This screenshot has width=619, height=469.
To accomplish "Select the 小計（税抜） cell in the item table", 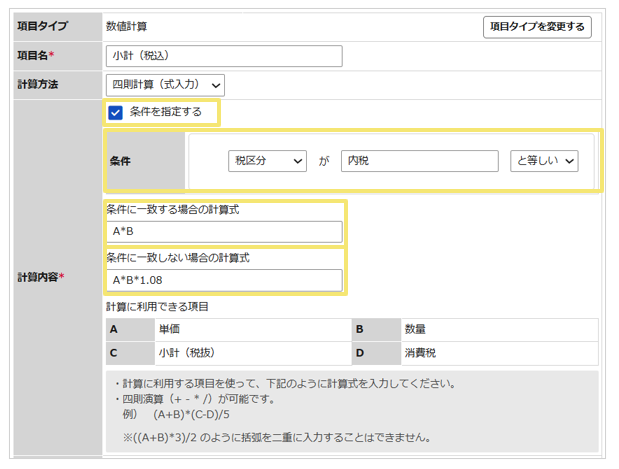I will [253, 353].
